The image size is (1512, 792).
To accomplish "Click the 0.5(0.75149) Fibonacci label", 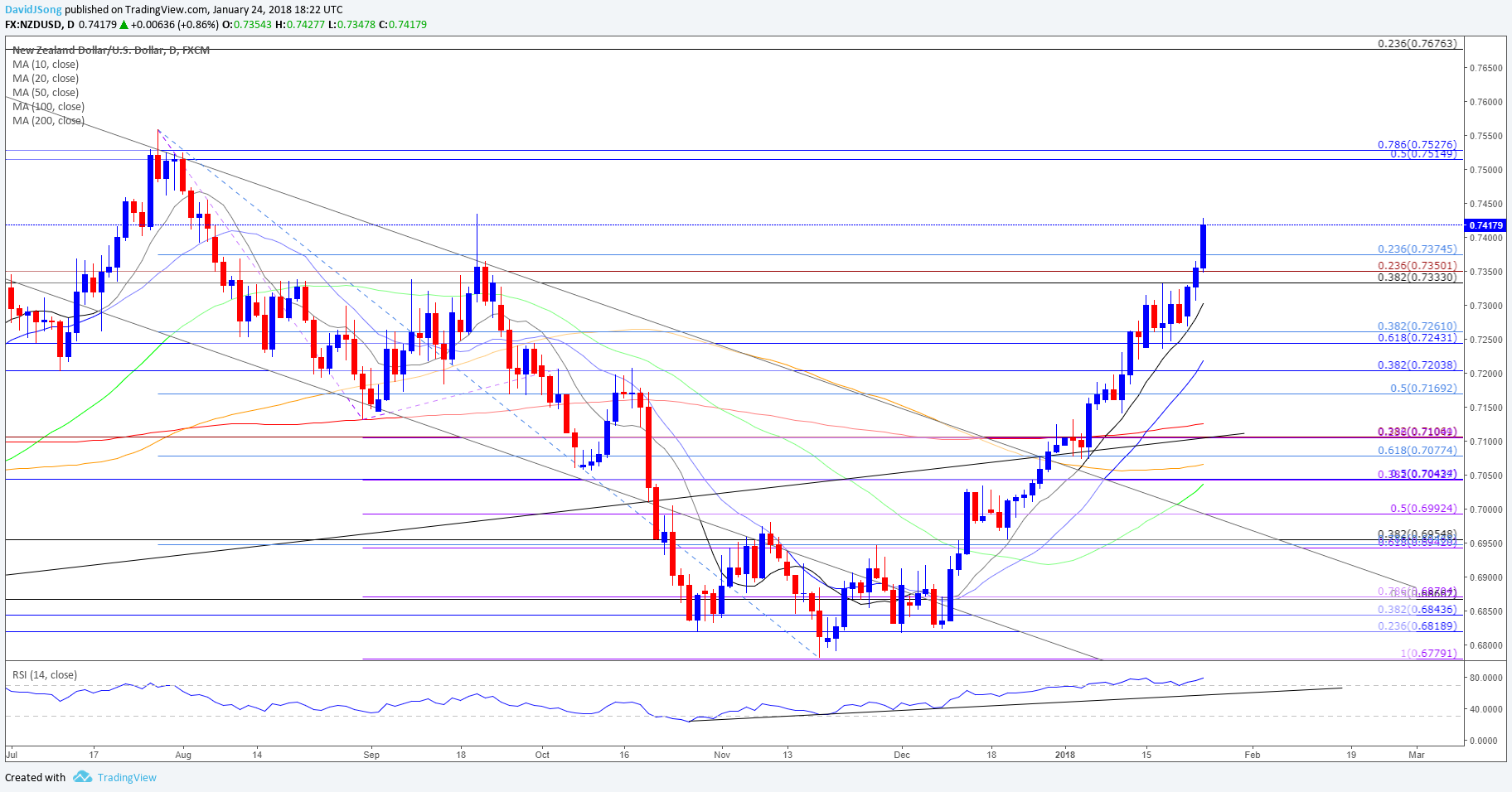I will tap(1423, 154).
